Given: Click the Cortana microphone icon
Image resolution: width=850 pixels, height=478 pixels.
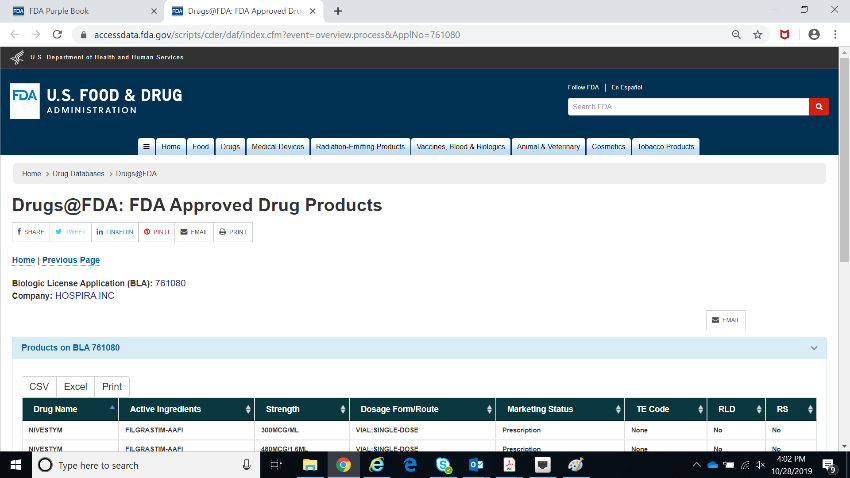Looking at the screenshot, I should click(x=246, y=465).
